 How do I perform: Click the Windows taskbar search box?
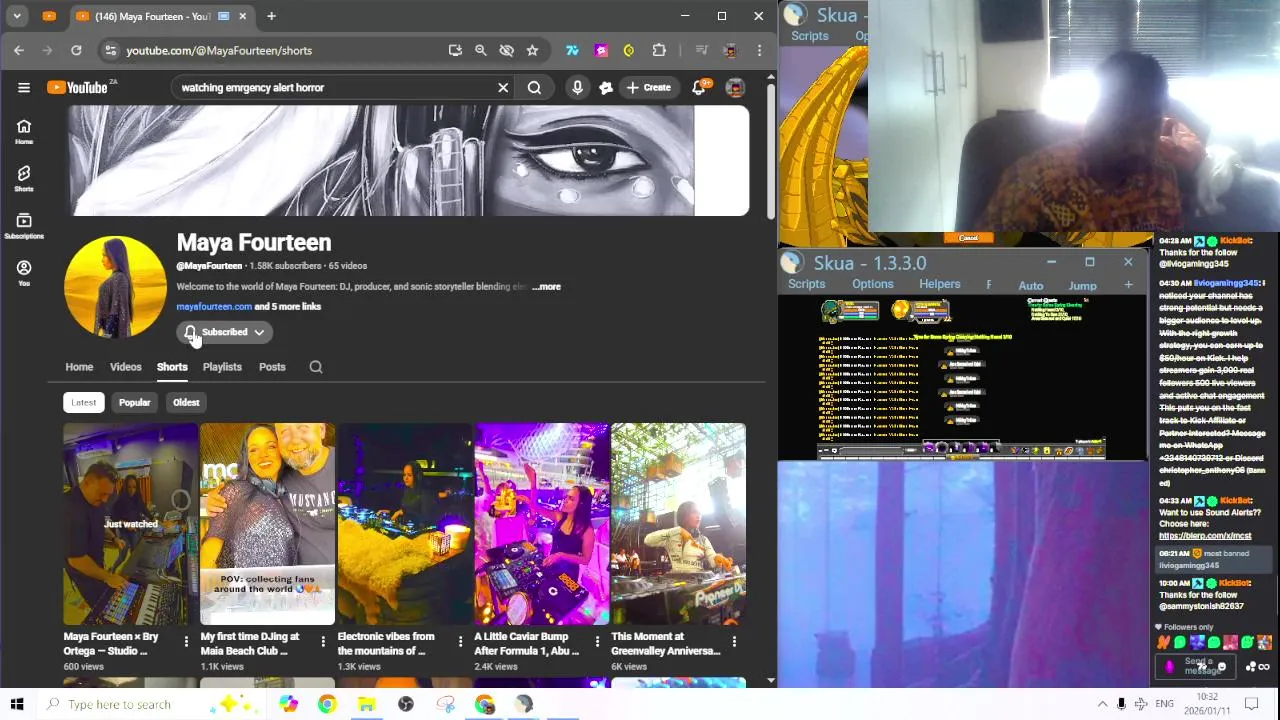pyautogui.click(x=152, y=704)
